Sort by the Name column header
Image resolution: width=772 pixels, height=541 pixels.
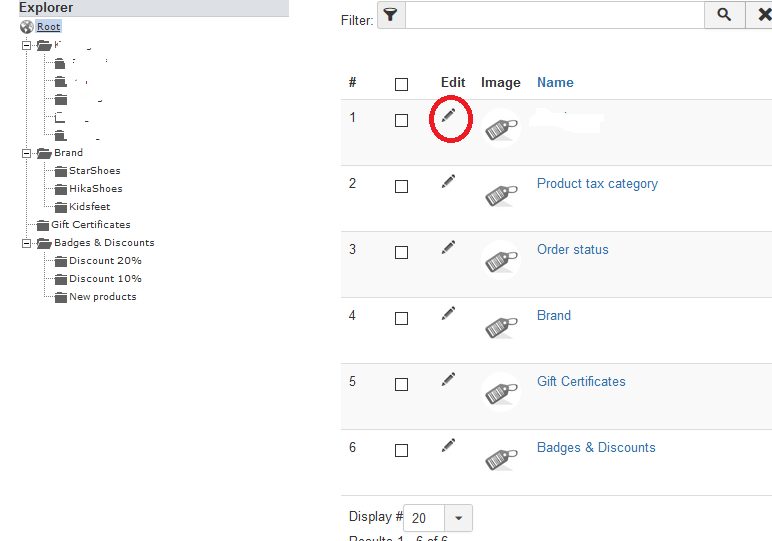point(555,83)
